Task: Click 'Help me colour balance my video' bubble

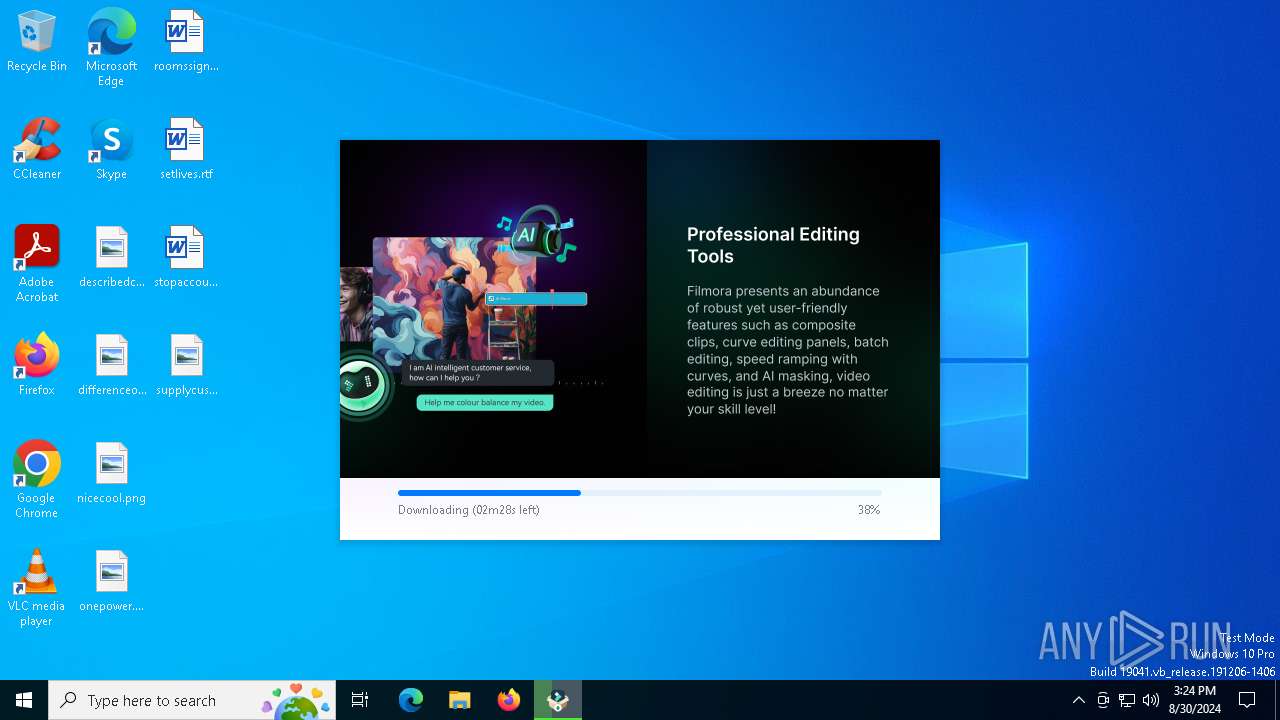Action: coord(485,403)
